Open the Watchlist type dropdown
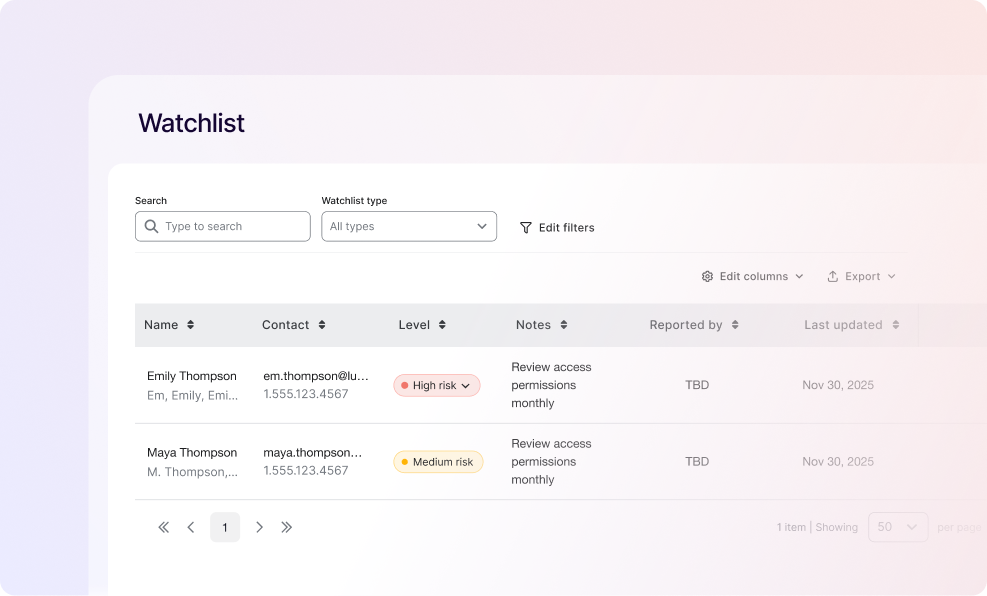 (408, 226)
